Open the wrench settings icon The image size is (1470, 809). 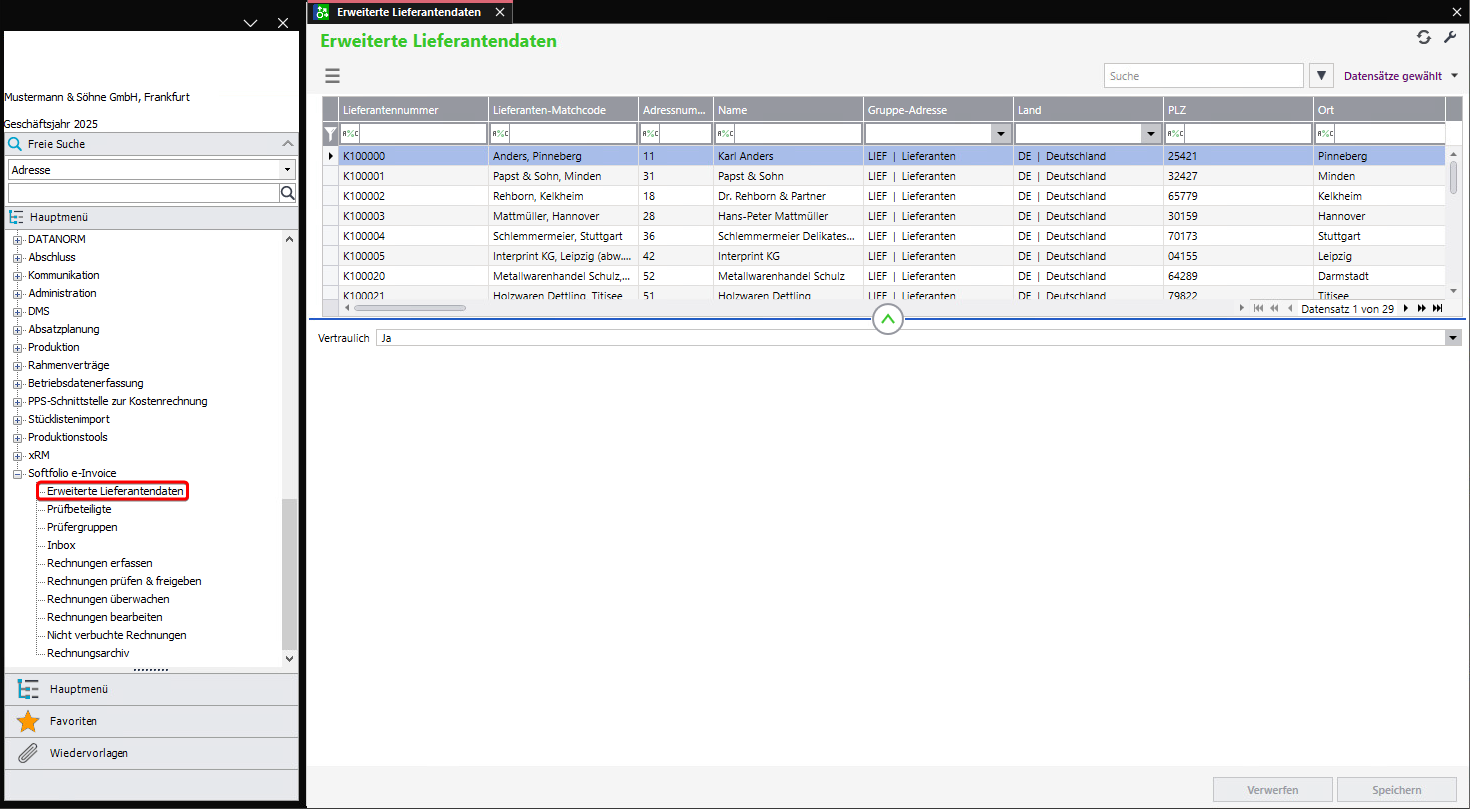[x=1450, y=38]
